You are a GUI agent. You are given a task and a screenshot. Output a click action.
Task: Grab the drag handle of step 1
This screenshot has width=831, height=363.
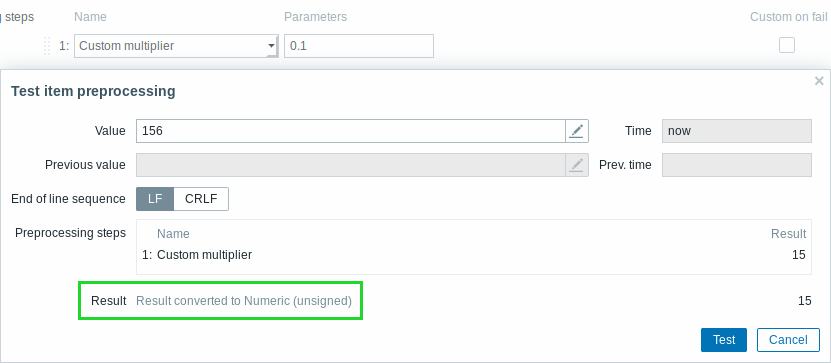(x=47, y=46)
